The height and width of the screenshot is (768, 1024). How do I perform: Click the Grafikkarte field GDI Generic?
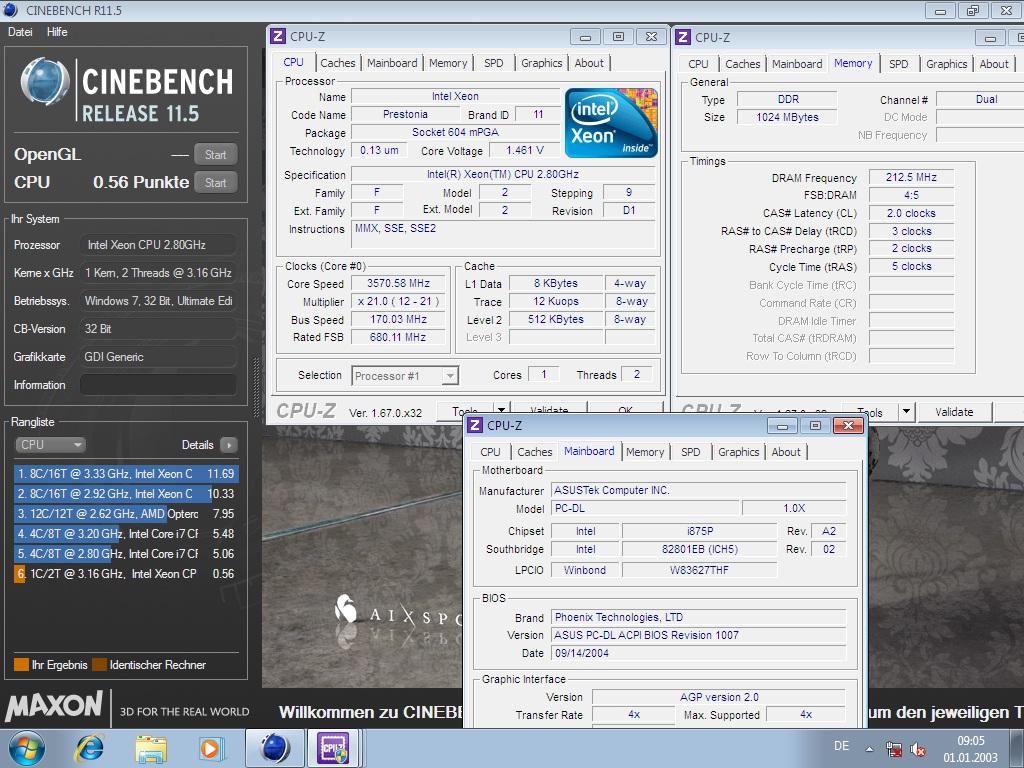click(x=158, y=357)
